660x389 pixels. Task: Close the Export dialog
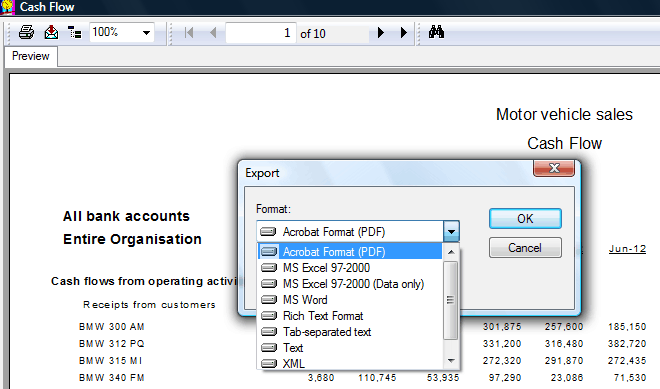pos(554,168)
